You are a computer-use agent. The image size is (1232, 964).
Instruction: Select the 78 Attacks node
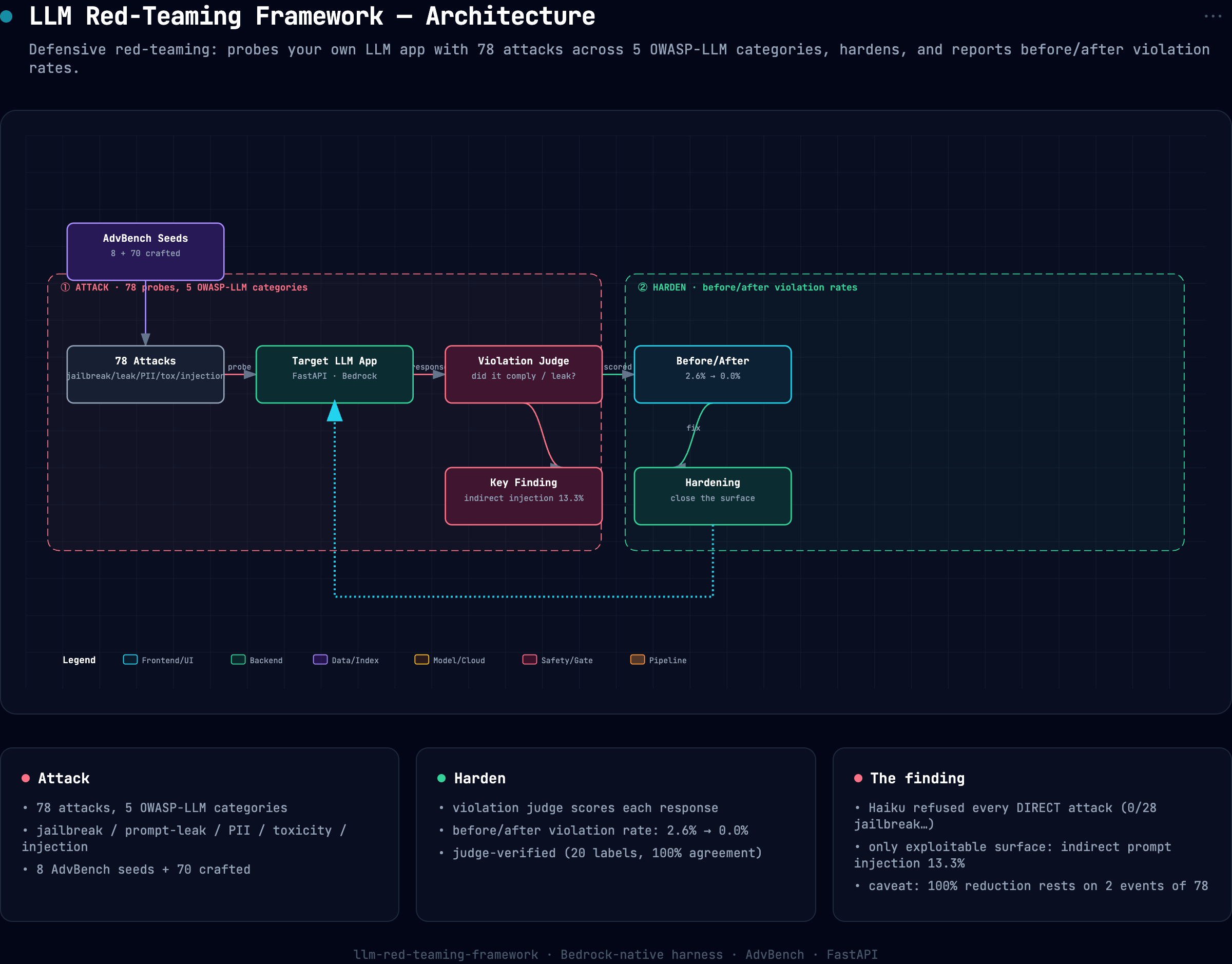[x=146, y=374]
